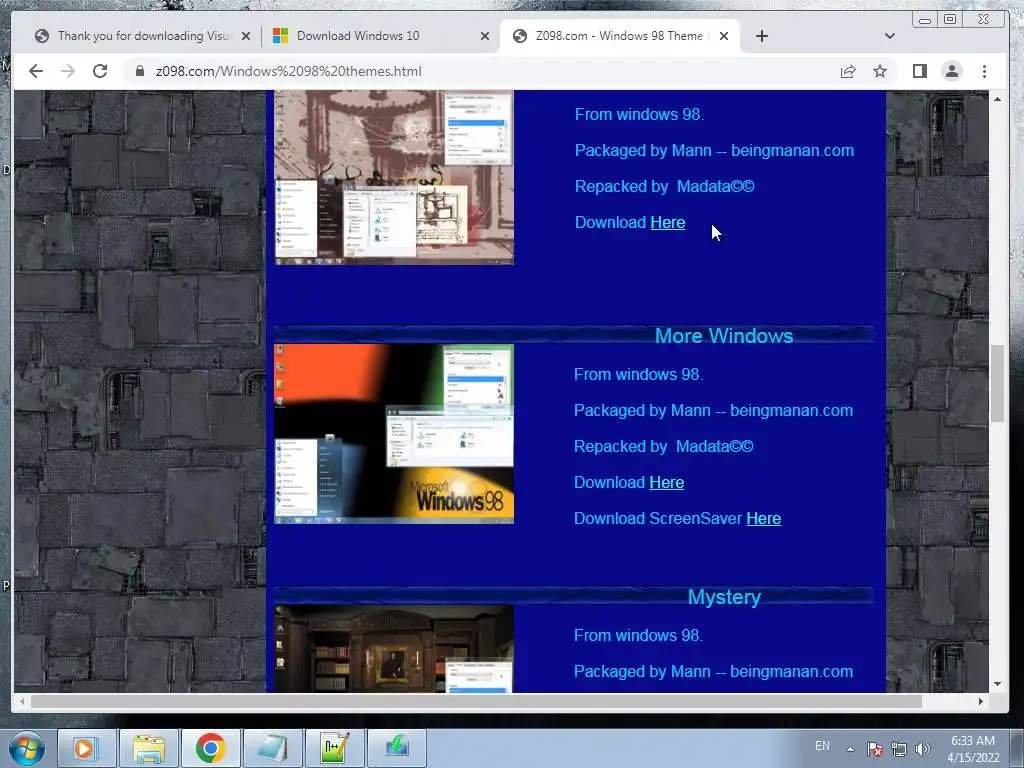The image size is (1024, 768).
Task: Reload the z098.com page
Action: pos(100,71)
